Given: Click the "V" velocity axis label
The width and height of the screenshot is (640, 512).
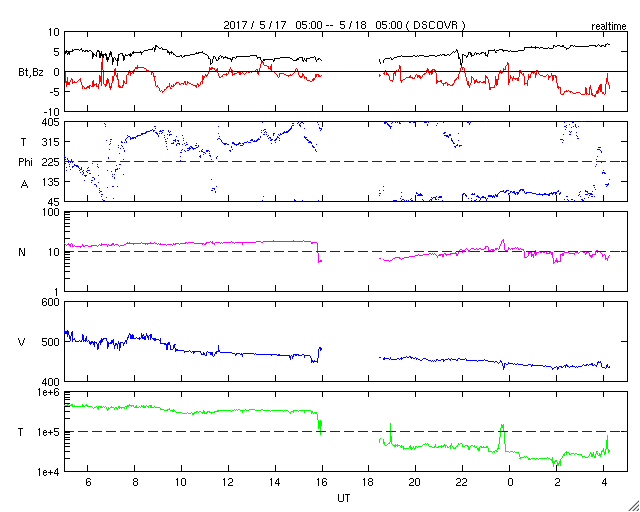Looking at the screenshot, I should click(22, 342).
